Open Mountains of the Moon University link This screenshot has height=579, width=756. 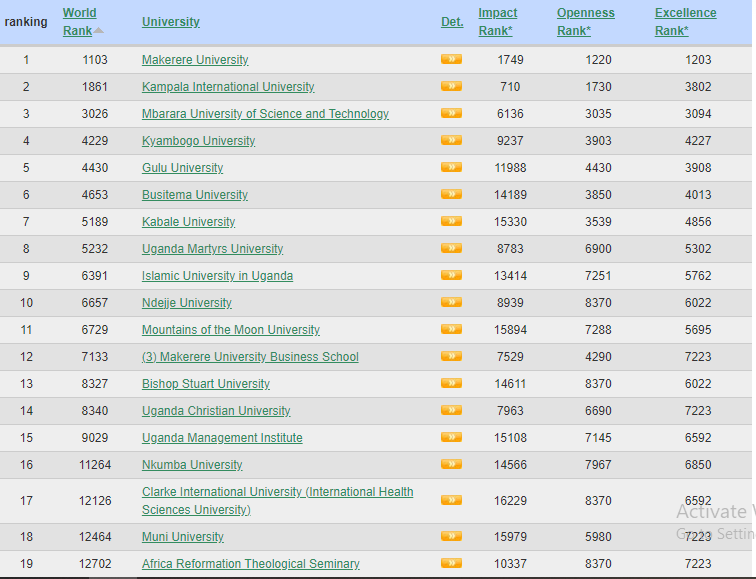click(x=230, y=330)
